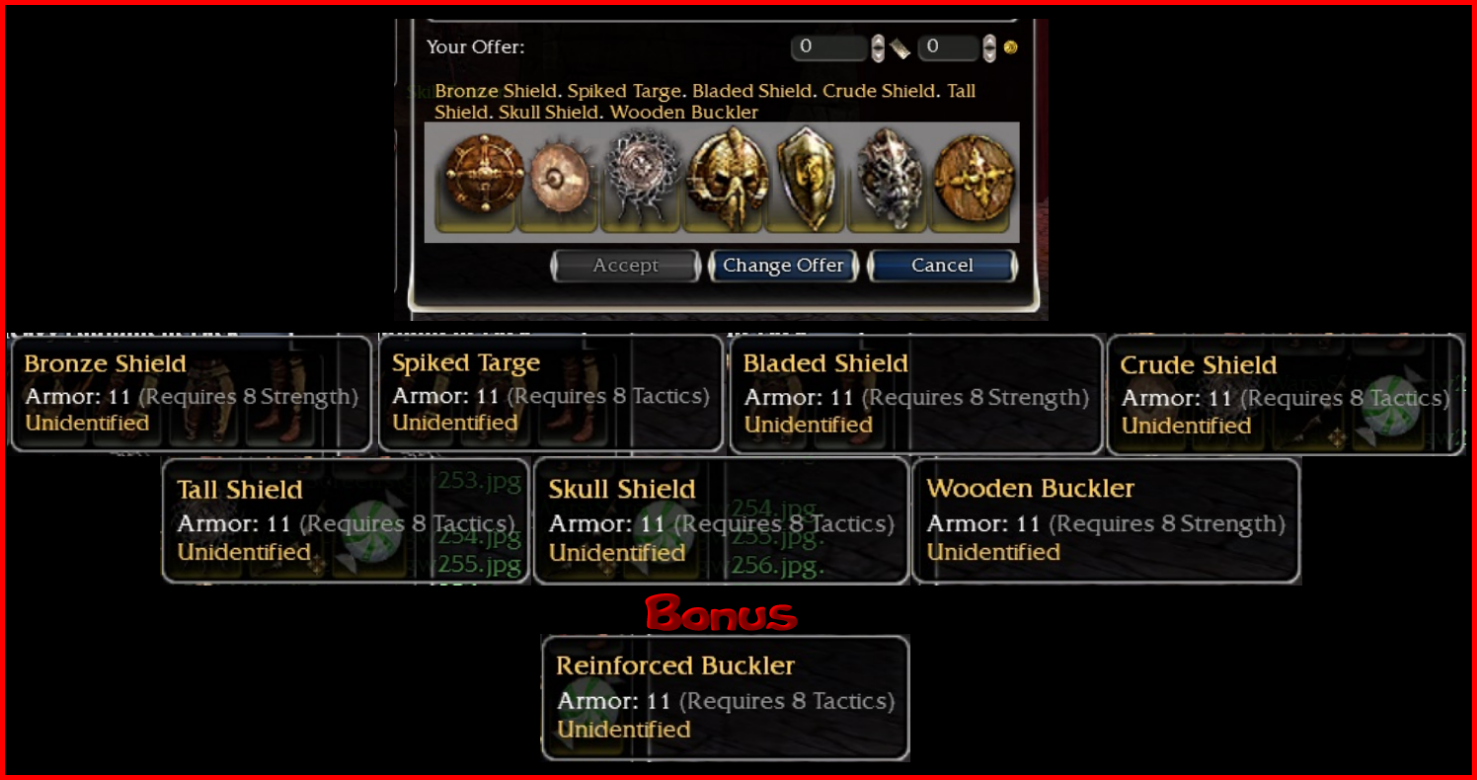Focus the platinum amount input field

(829, 47)
